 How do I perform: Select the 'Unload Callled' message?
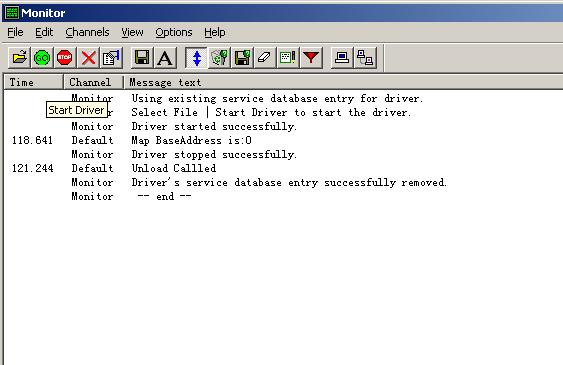tap(174, 168)
